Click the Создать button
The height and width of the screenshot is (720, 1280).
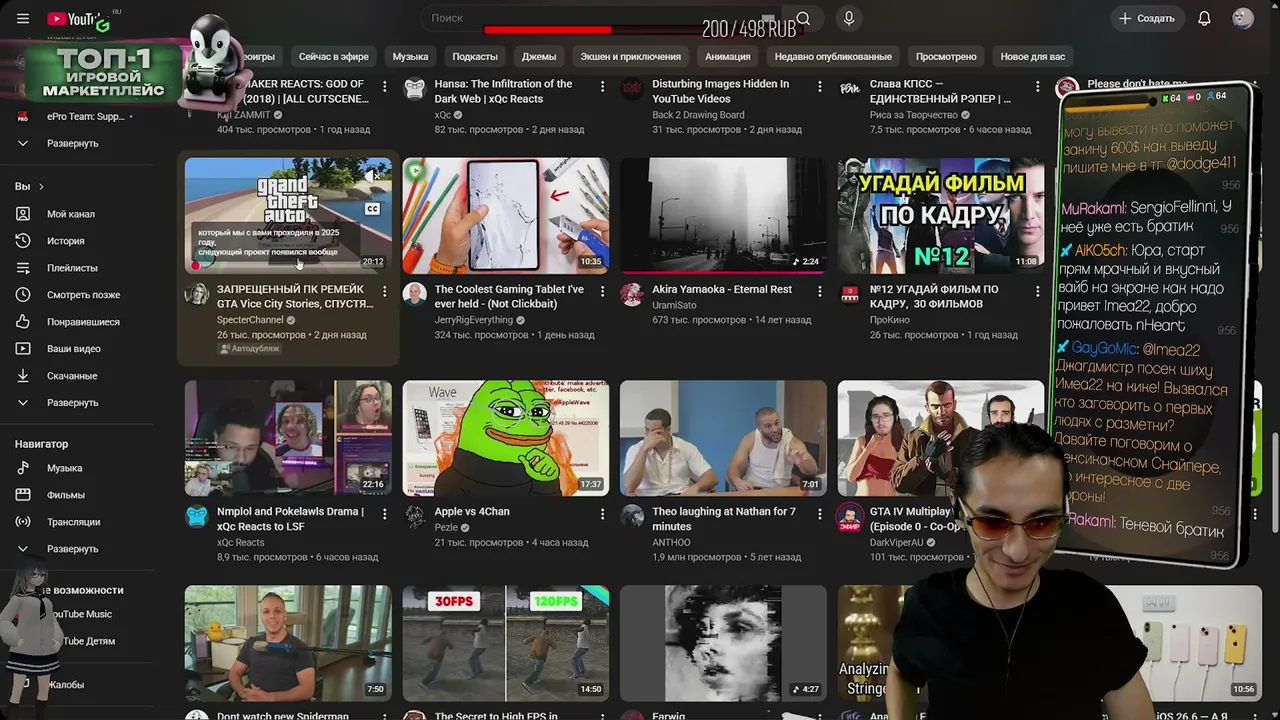tap(1147, 19)
